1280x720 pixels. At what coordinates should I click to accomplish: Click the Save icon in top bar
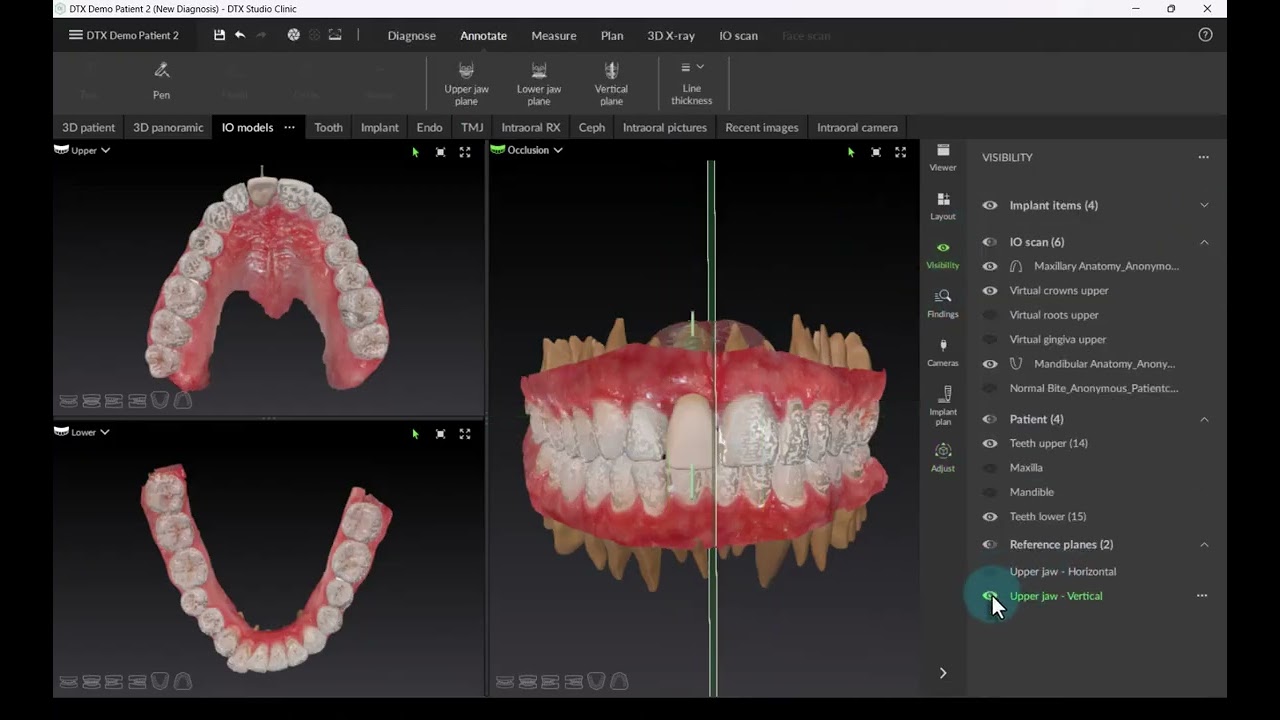click(219, 35)
